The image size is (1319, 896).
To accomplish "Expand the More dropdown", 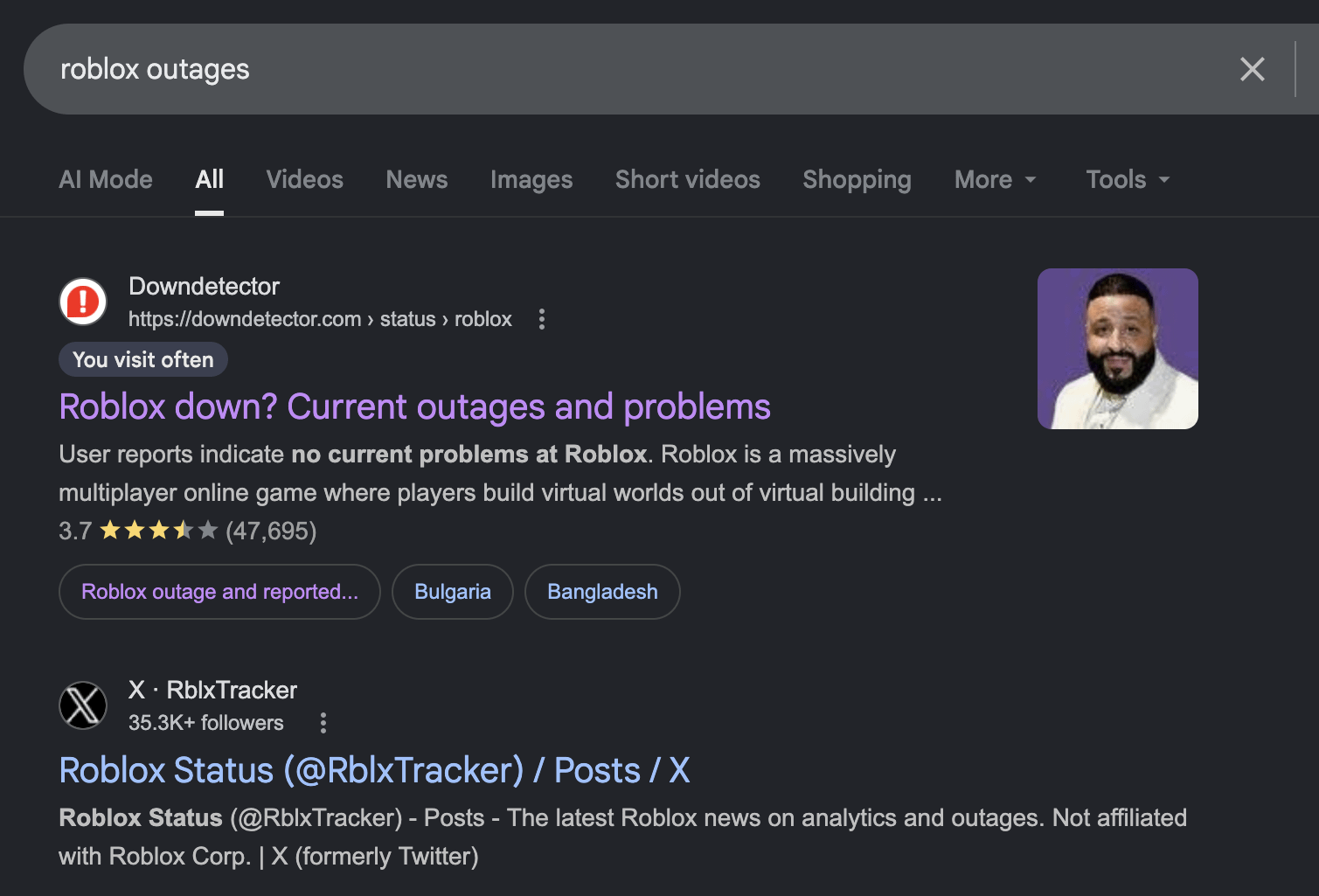I will [x=995, y=179].
